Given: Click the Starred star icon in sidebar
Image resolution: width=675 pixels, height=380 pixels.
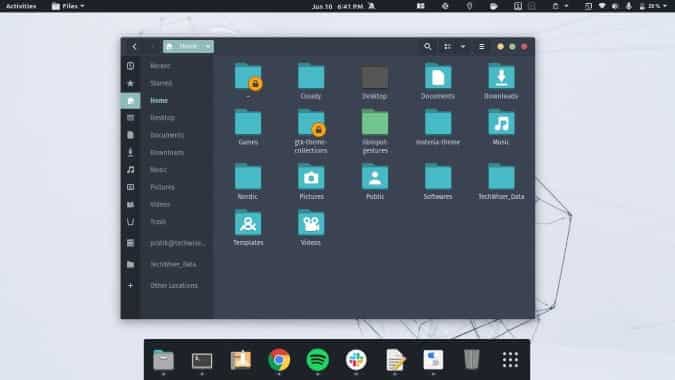Looking at the screenshot, I should pos(130,83).
